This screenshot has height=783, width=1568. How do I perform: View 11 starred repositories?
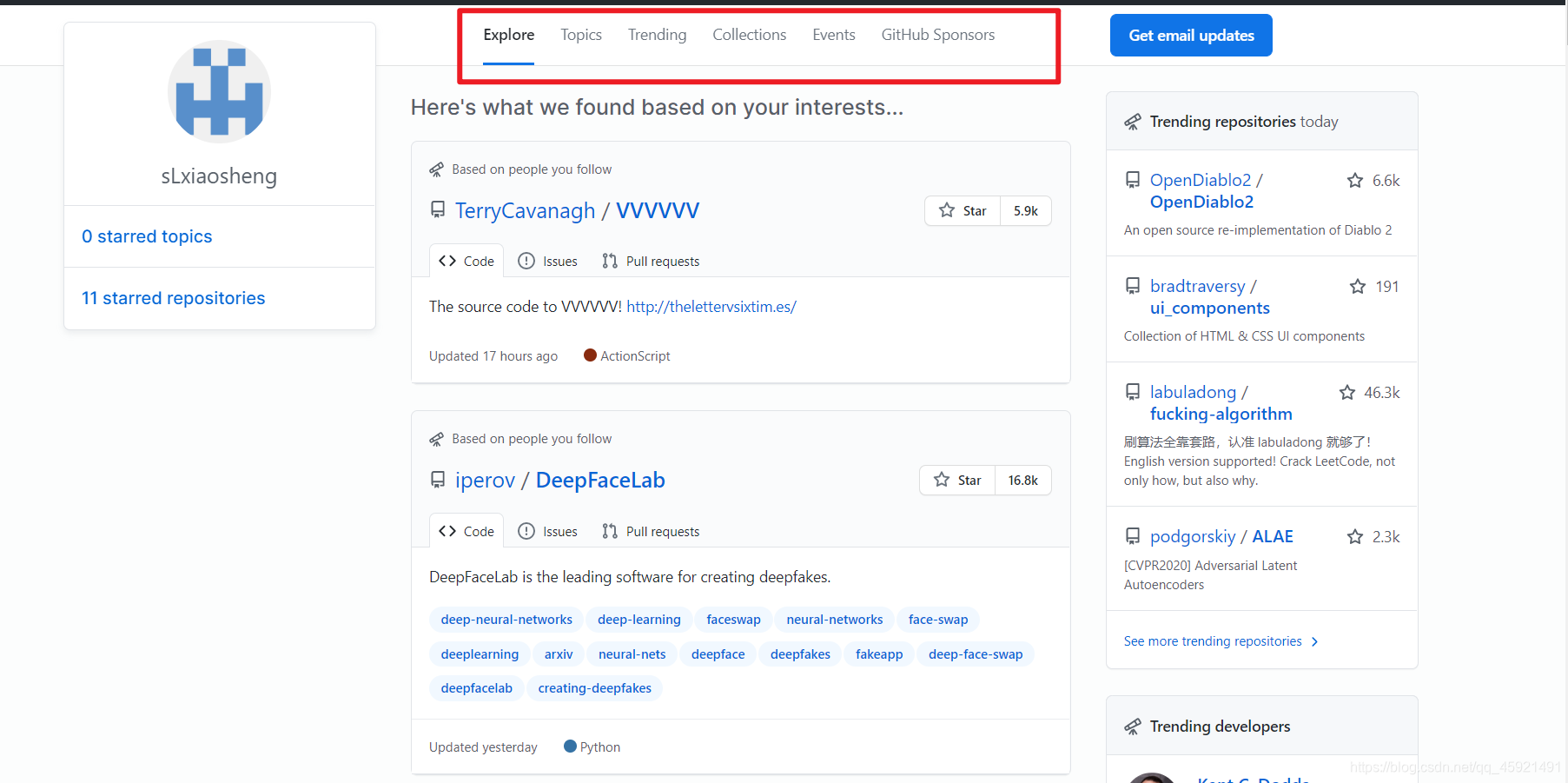(174, 298)
